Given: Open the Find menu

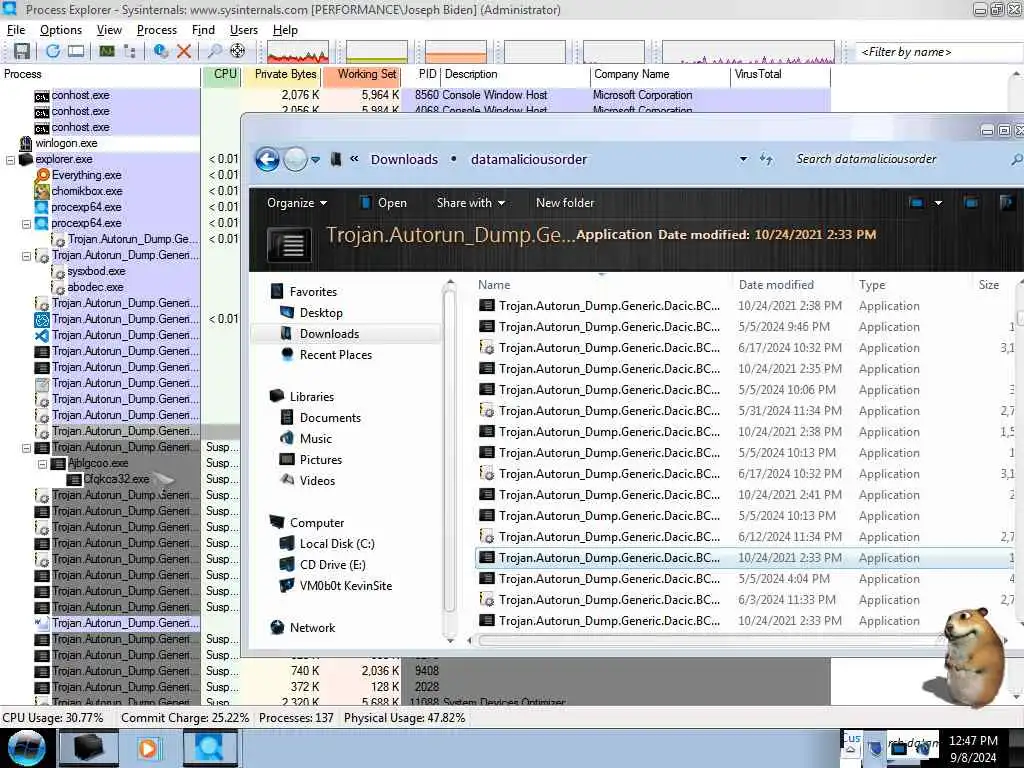Looking at the screenshot, I should 203,30.
